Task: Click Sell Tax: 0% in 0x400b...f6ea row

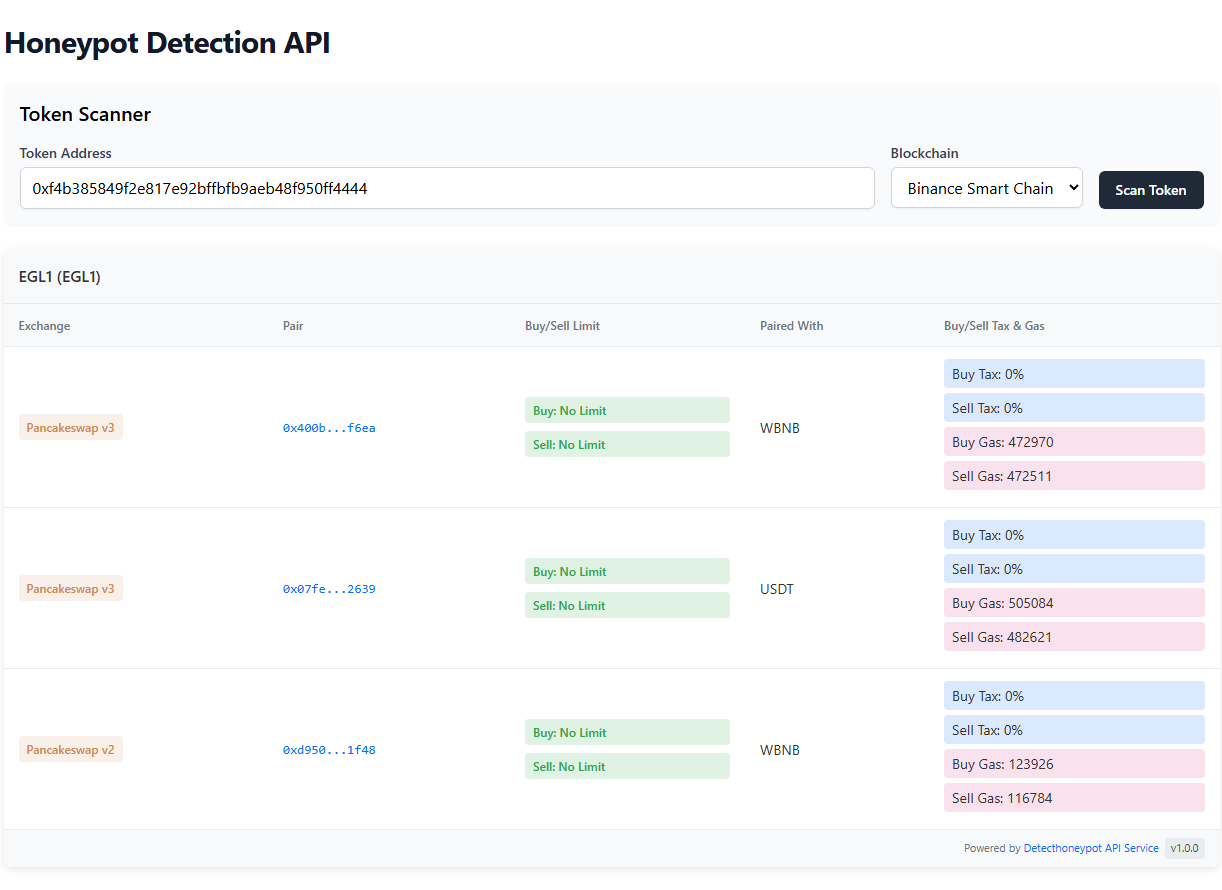Action: click(1074, 408)
